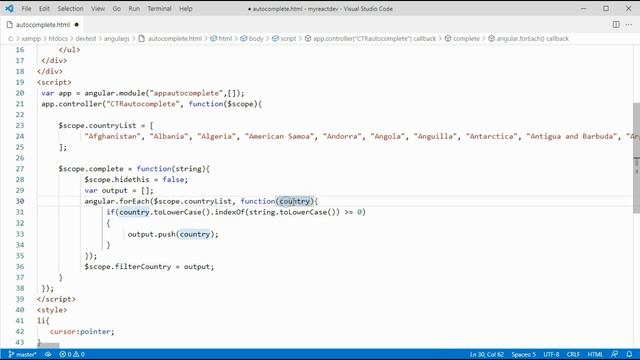The height and width of the screenshot is (360, 640).
Task: Open the File menu
Action: click(x=26, y=9)
